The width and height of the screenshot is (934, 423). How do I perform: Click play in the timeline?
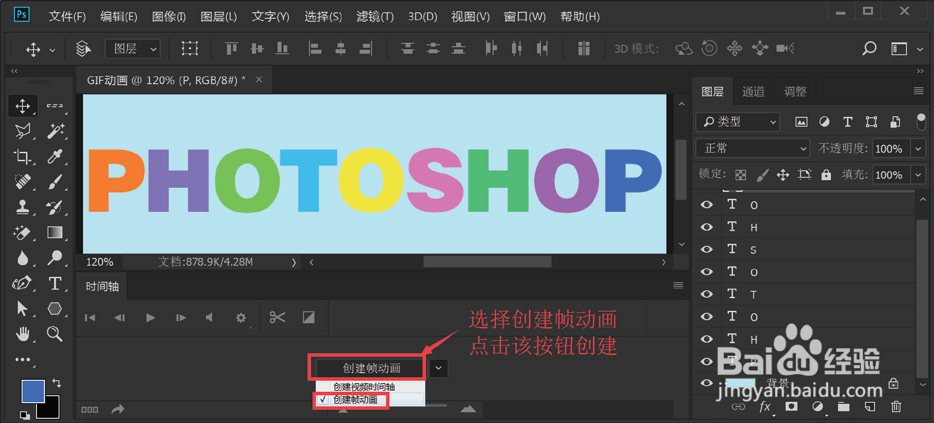click(151, 318)
